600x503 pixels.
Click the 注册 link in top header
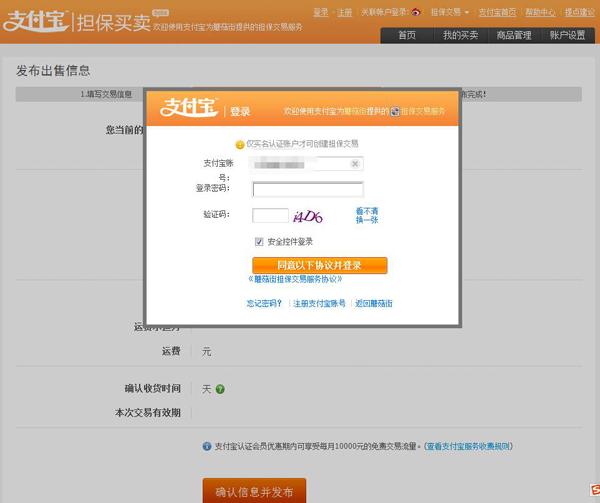(x=344, y=12)
